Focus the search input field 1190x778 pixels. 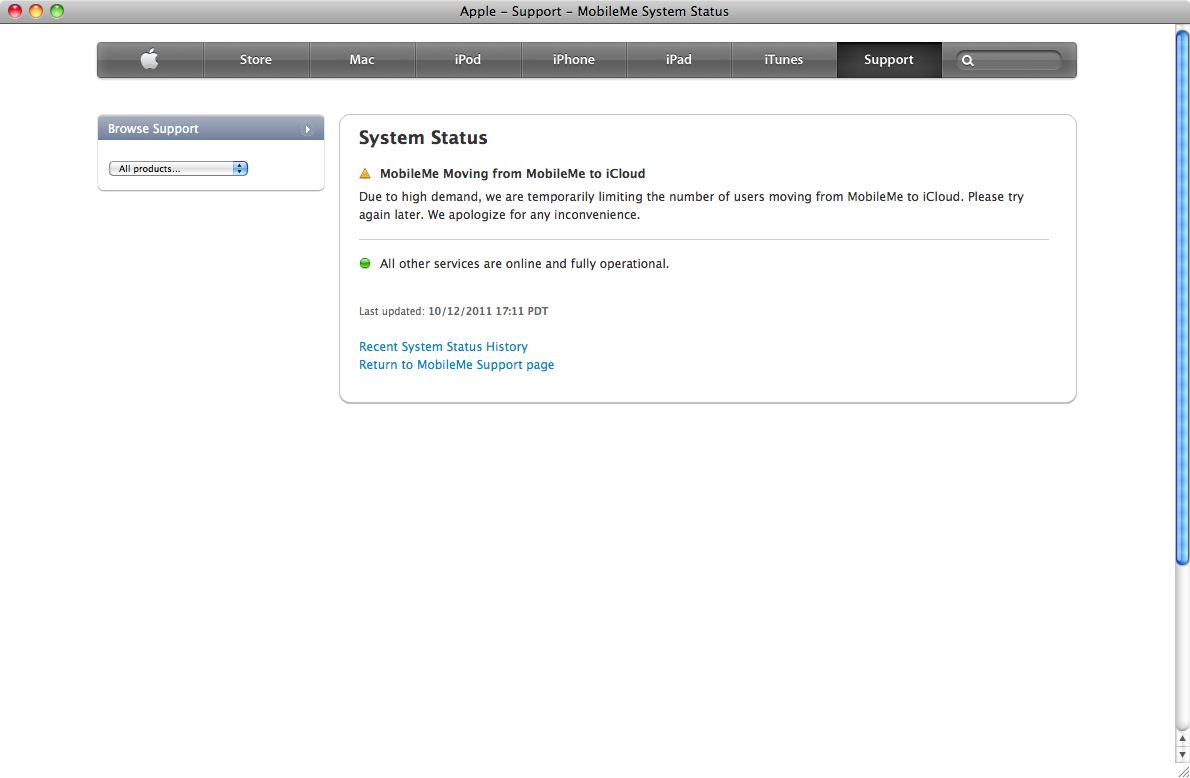pos(1009,61)
